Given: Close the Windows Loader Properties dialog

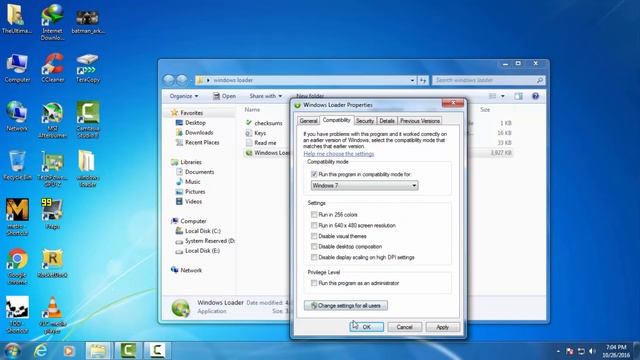Looking at the screenshot, I should pos(453,103).
